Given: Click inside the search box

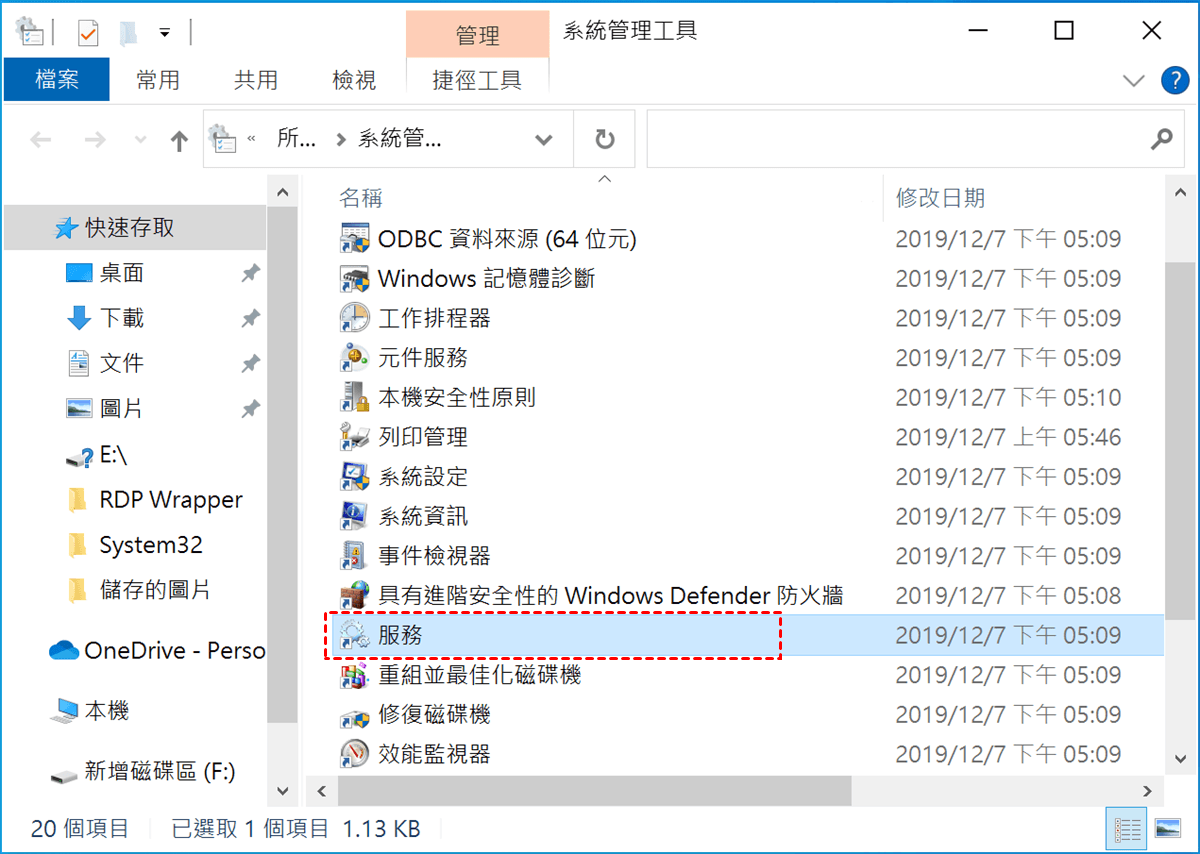Looking at the screenshot, I should pos(896,139).
